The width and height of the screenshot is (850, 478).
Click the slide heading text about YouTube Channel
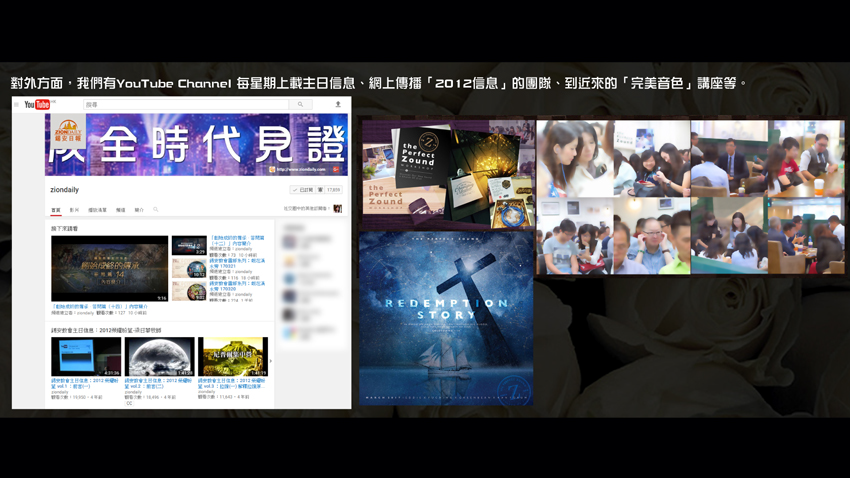(378, 83)
